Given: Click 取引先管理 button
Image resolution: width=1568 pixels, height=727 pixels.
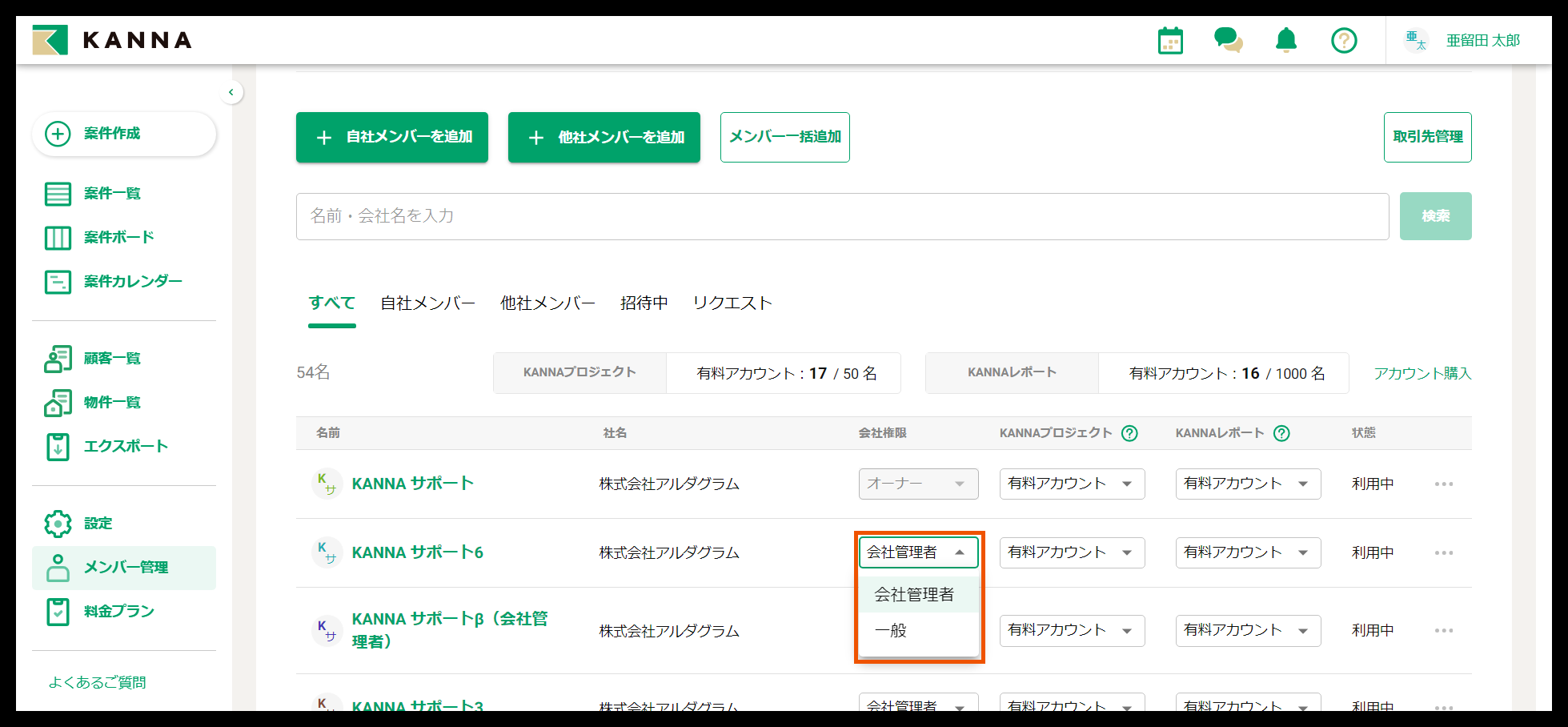Looking at the screenshot, I should click(1428, 137).
